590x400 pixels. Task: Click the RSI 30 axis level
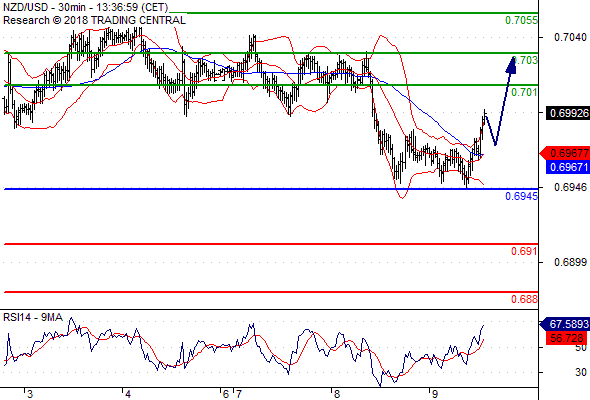(x=581, y=372)
